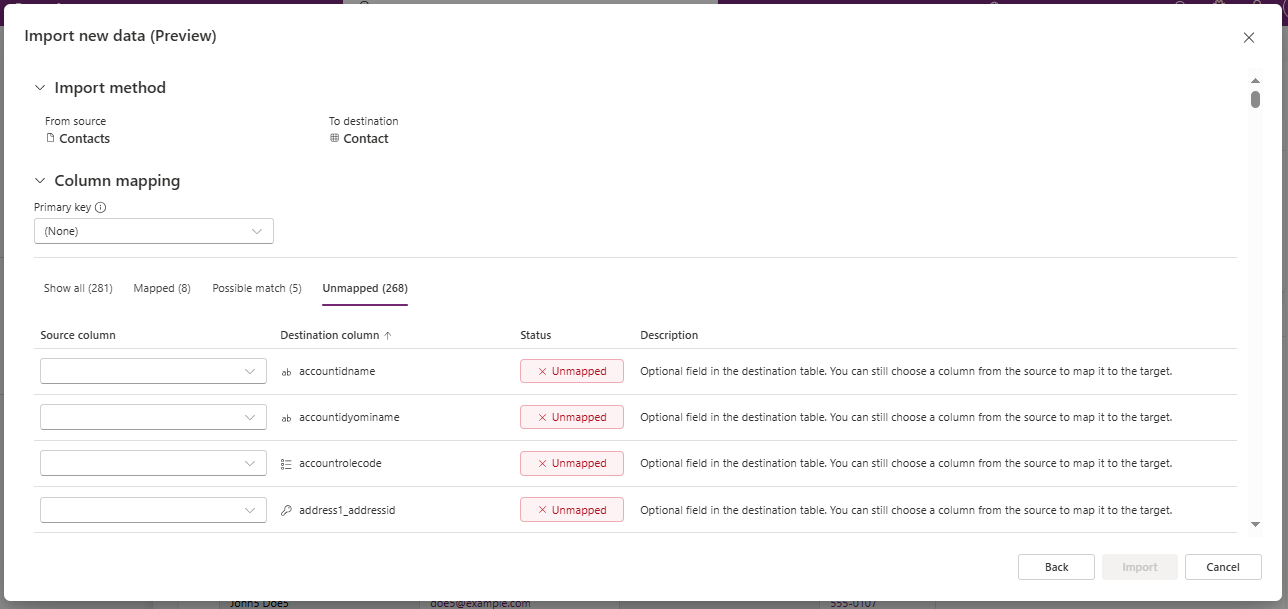Click the vertical scrollbar down arrow
The width and height of the screenshot is (1288, 609).
coord(1255,524)
